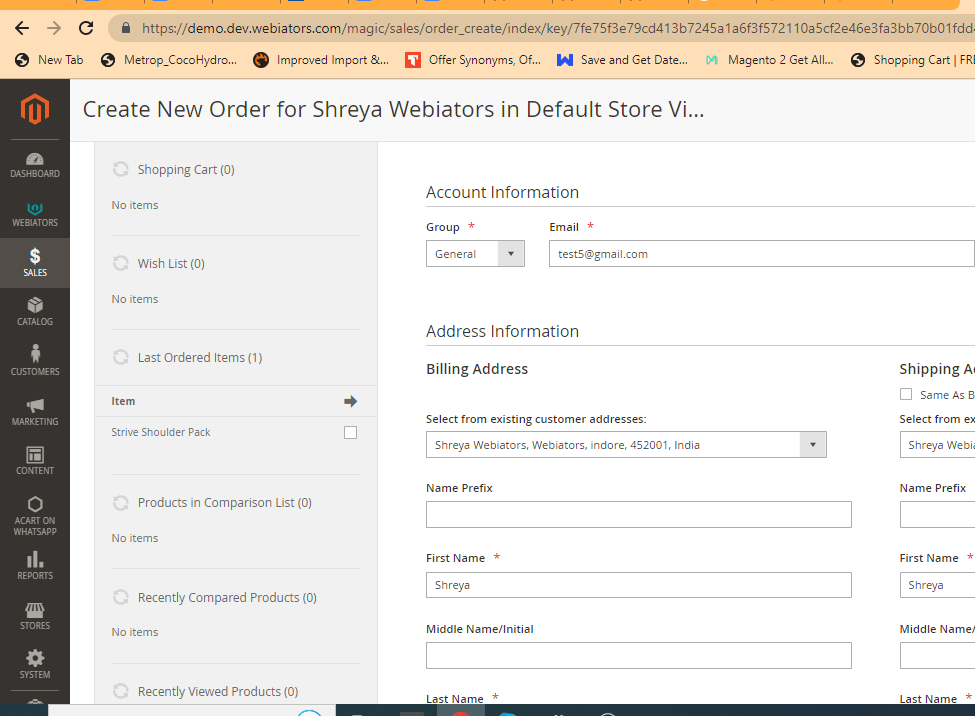Open the New Tab bookmark

click(49, 60)
